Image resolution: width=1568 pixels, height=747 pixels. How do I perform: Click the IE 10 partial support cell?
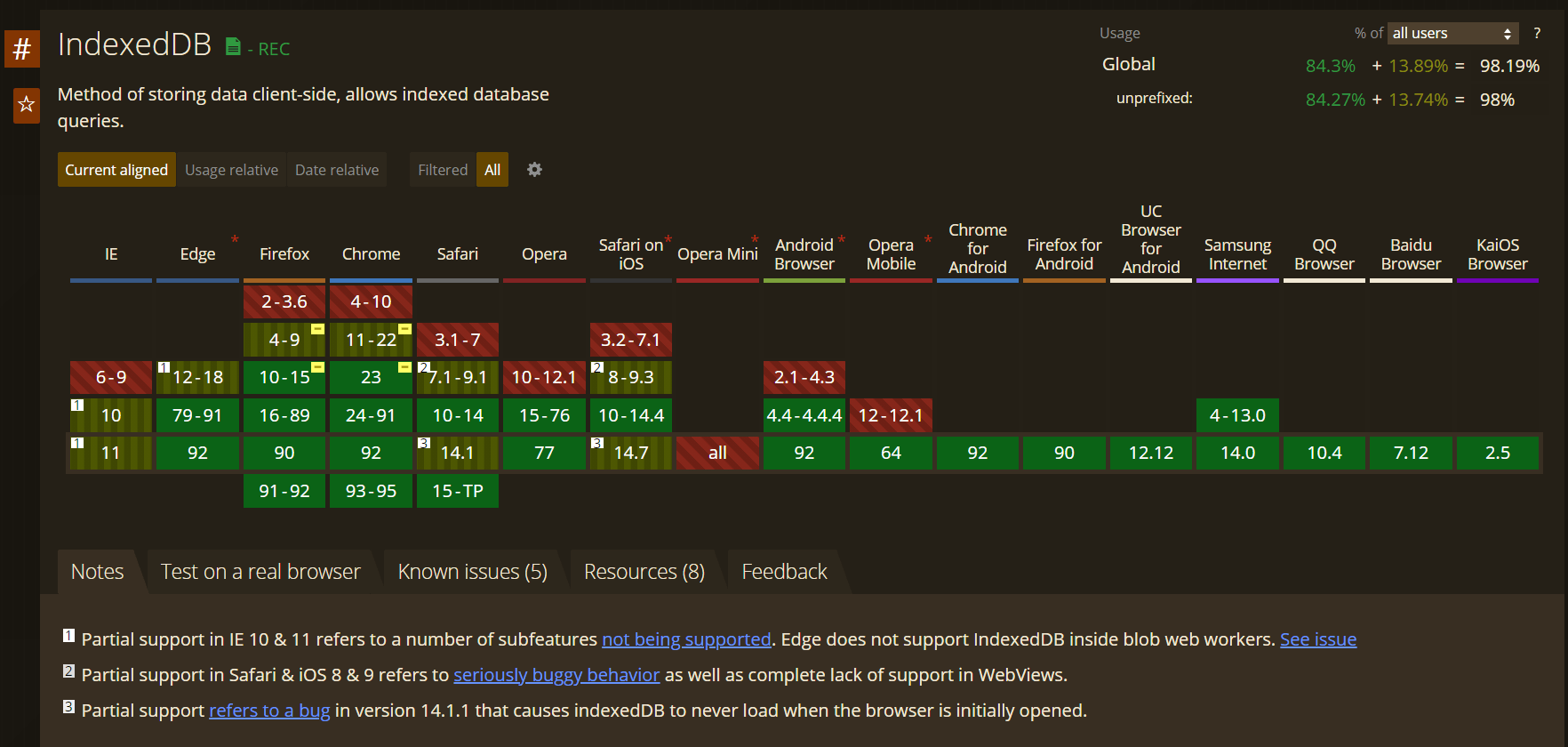tap(111, 415)
